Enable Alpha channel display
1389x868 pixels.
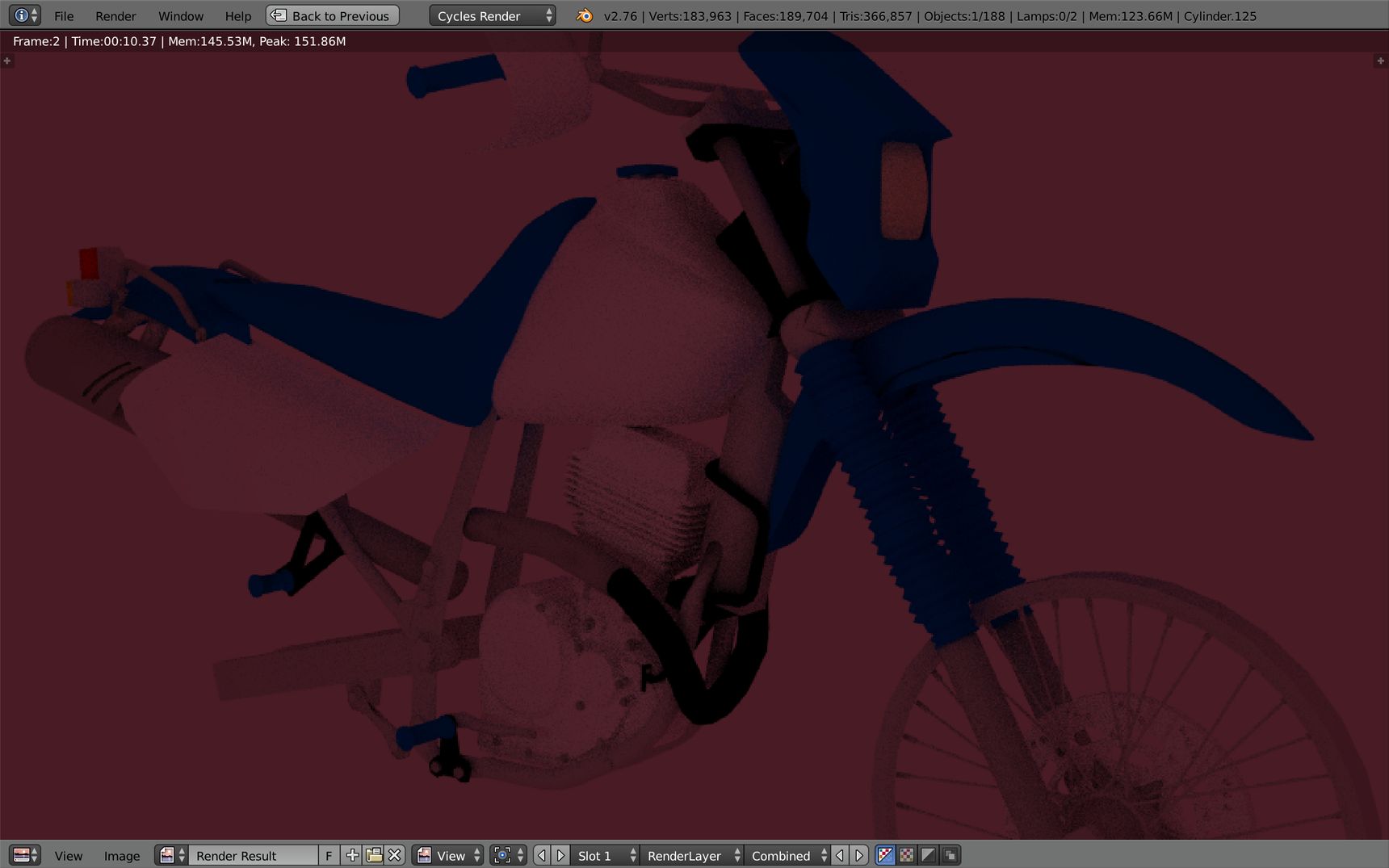[929, 855]
